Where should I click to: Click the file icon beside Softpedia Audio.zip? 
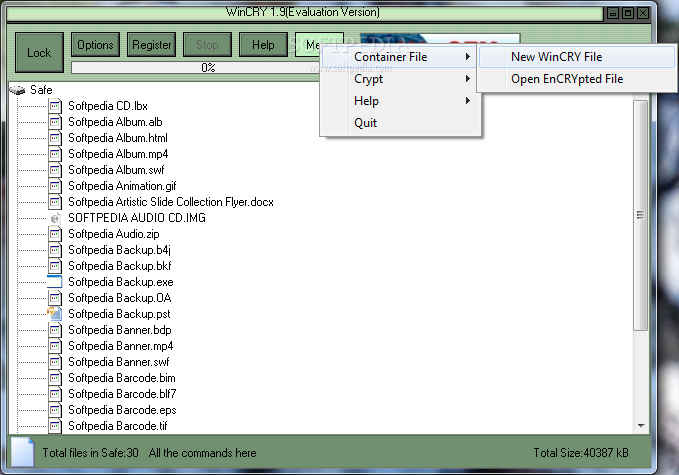click(55, 234)
